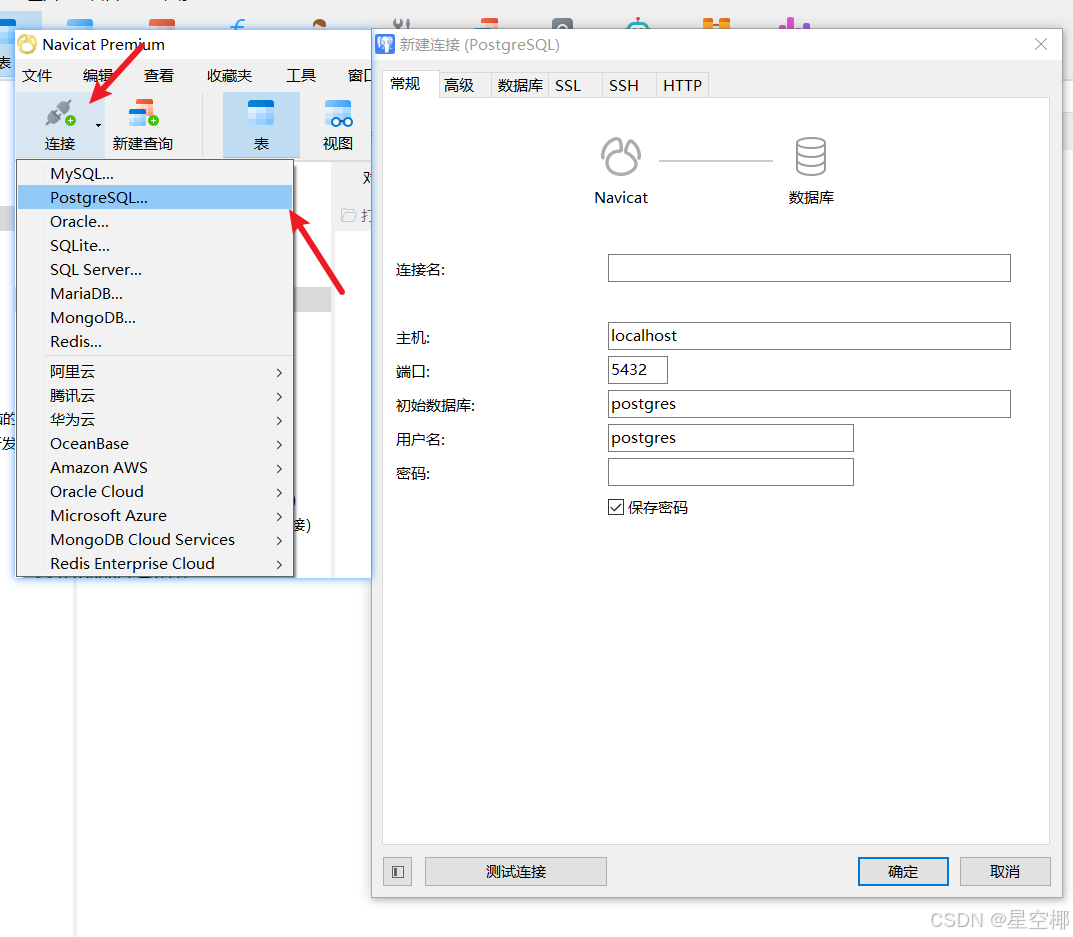Open the Connection dropdown arrow
The width and height of the screenshot is (1073, 937).
click(x=99, y=125)
